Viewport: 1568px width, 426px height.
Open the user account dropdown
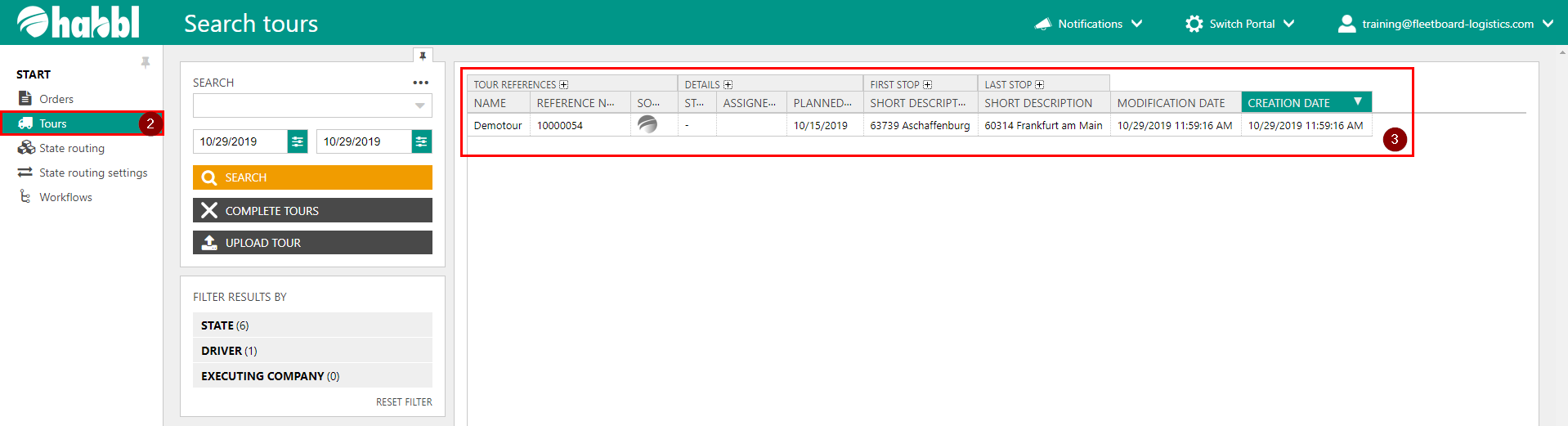tap(1445, 24)
